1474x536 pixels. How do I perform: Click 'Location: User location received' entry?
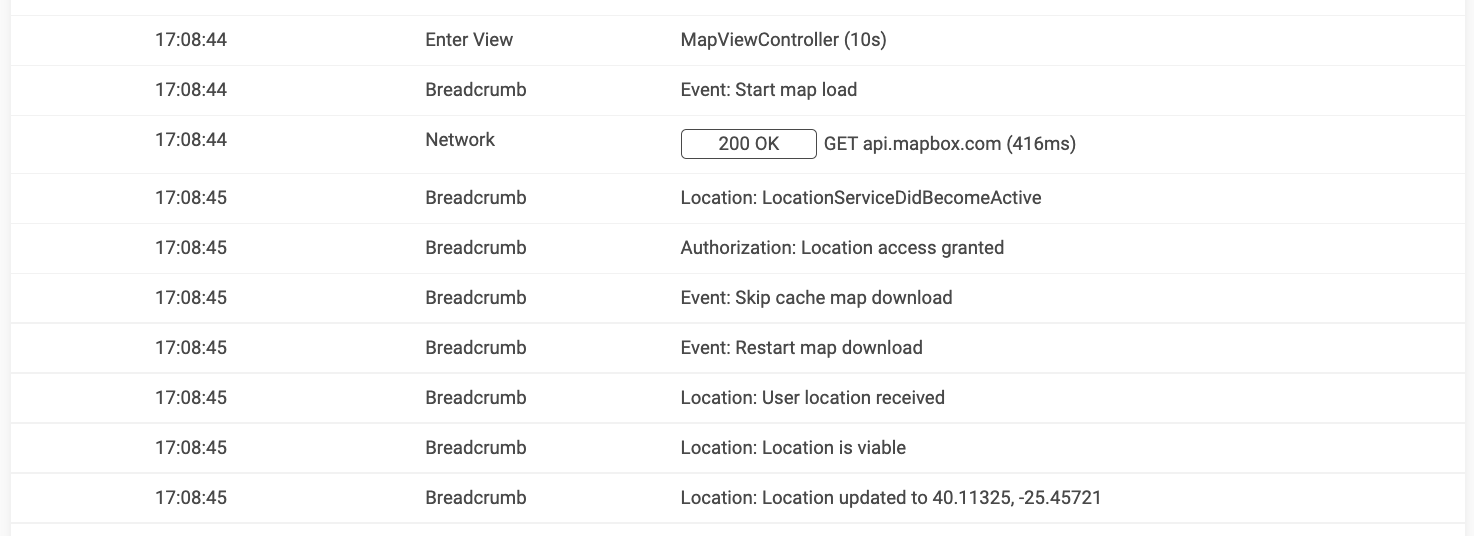click(x=812, y=398)
